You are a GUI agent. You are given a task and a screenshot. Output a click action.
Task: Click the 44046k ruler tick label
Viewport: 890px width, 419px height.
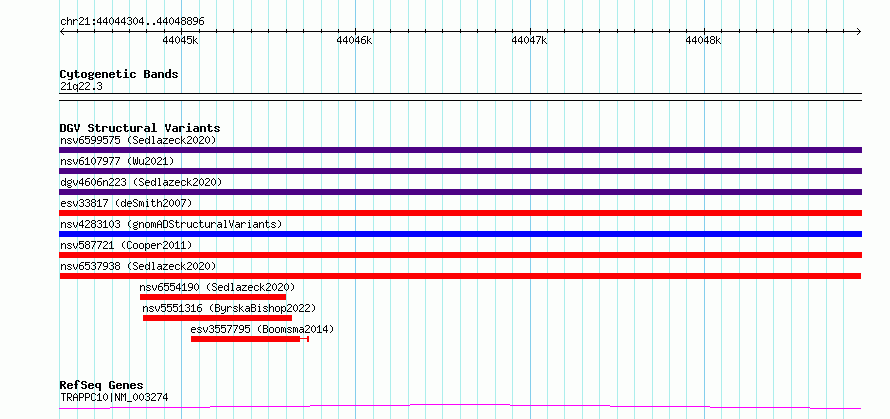click(x=354, y=40)
